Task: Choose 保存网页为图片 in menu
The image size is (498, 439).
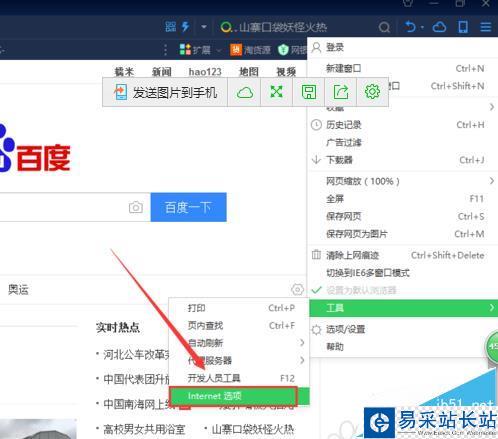Action: 402,234
